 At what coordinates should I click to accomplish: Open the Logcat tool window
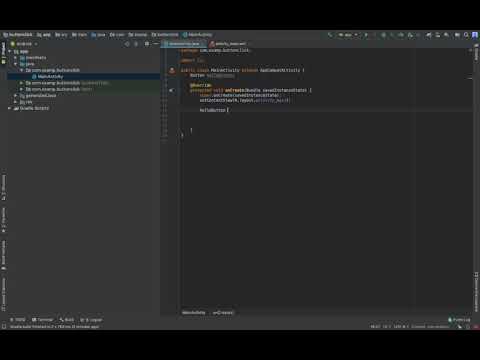[x=91, y=320]
